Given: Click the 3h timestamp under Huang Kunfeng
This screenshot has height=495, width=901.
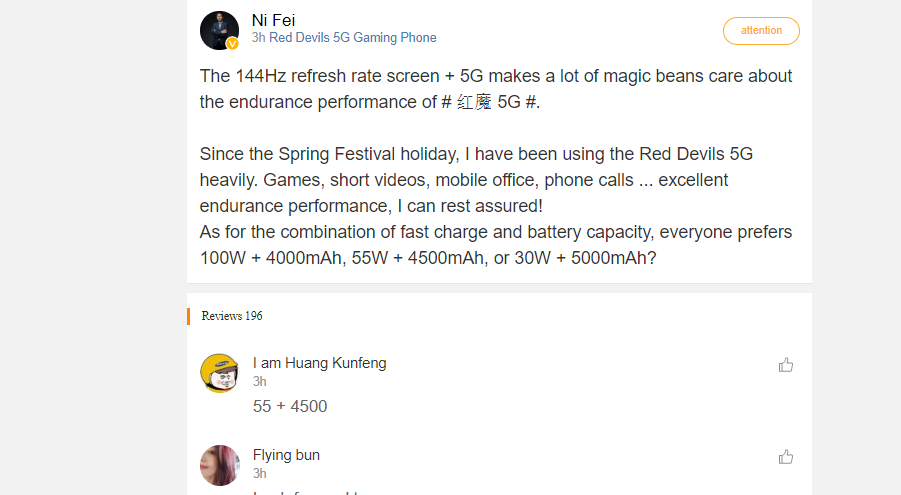Looking at the screenshot, I should click(259, 381).
